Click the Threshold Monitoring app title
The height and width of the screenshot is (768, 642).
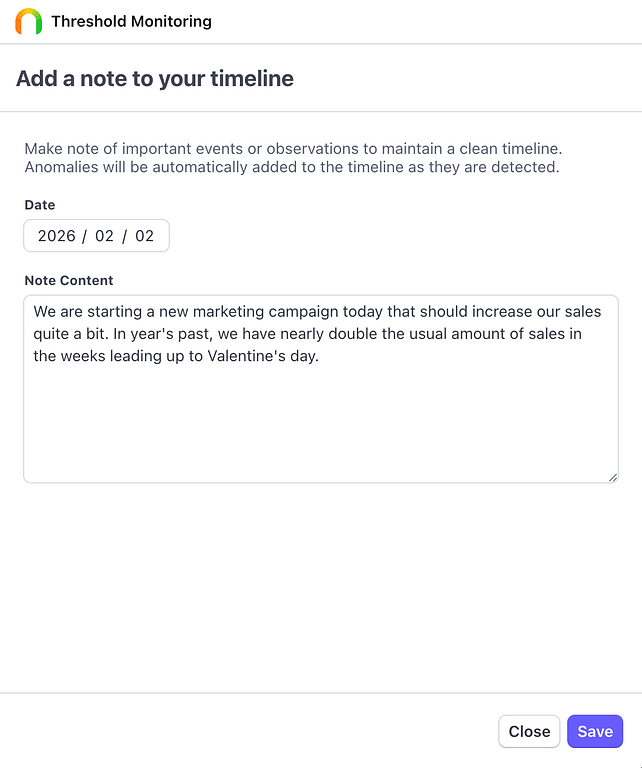131,21
